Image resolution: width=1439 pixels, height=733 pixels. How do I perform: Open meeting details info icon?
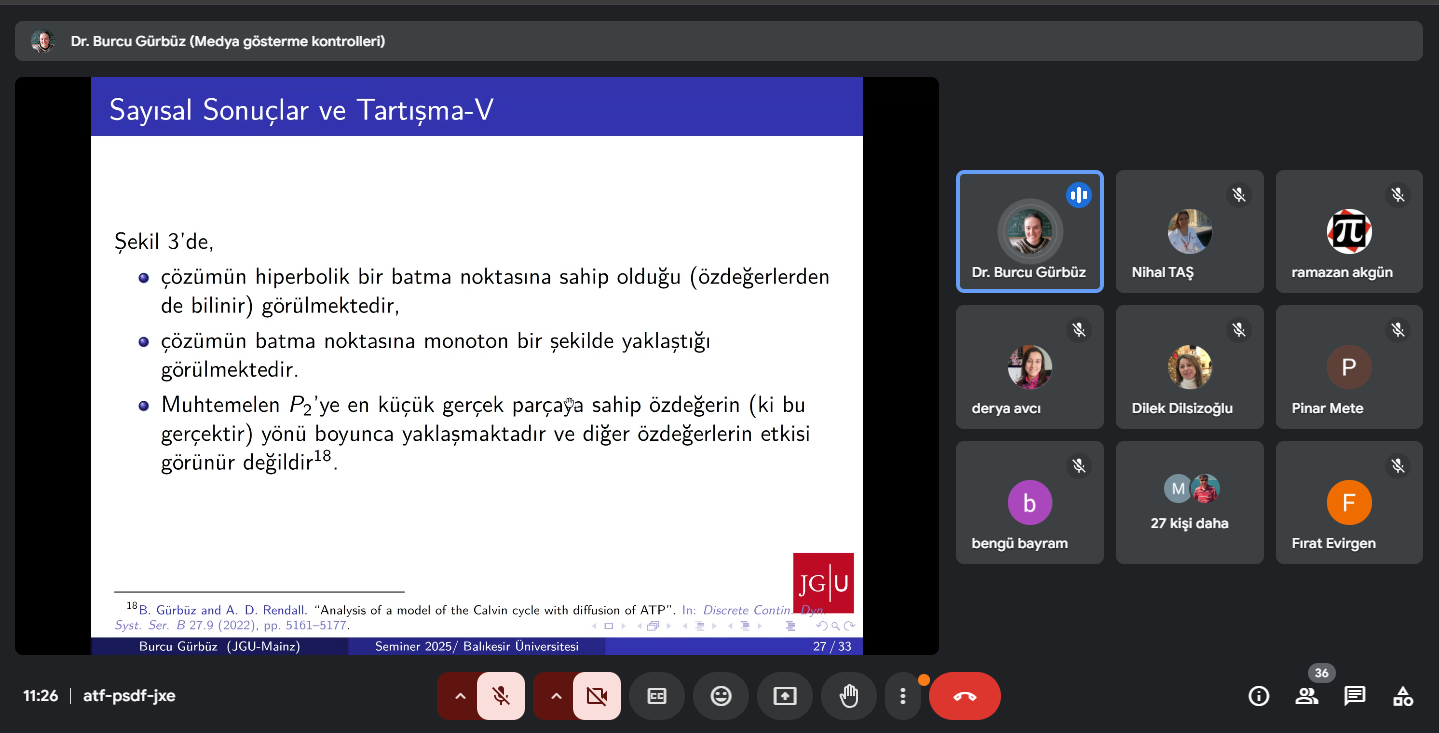pos(1259,696)
